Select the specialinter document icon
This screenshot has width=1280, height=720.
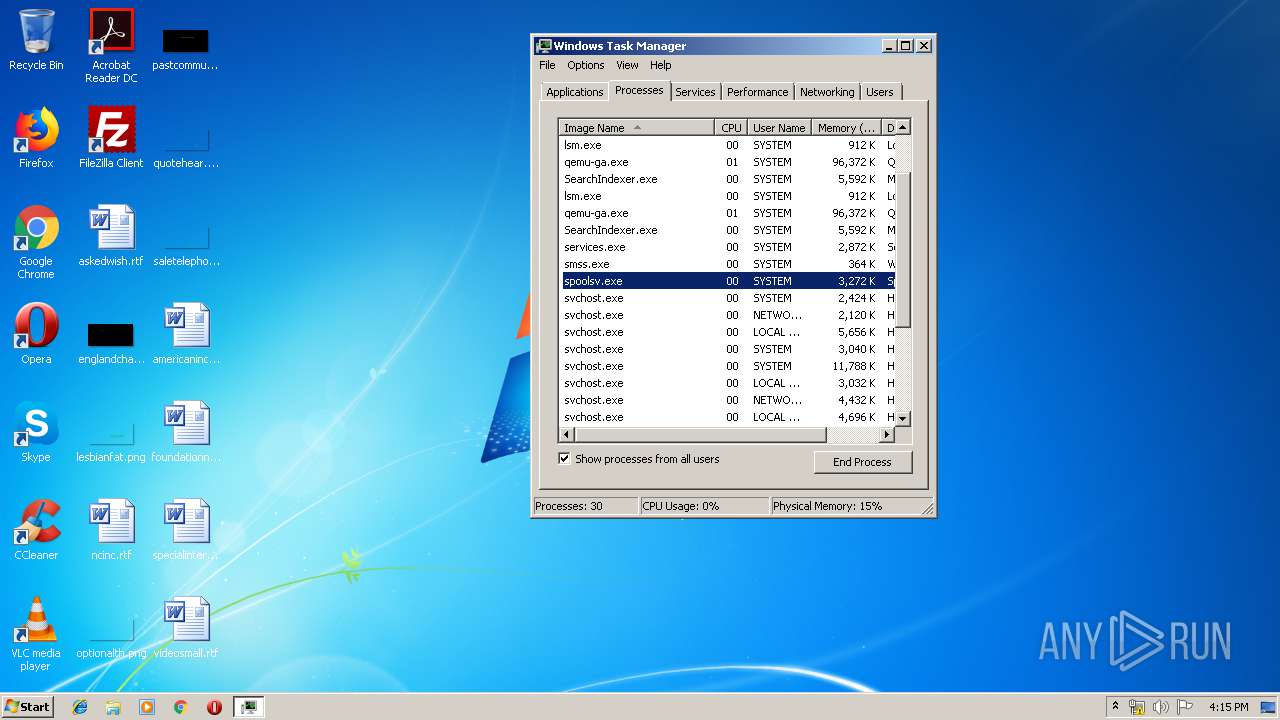pos(186,530)
